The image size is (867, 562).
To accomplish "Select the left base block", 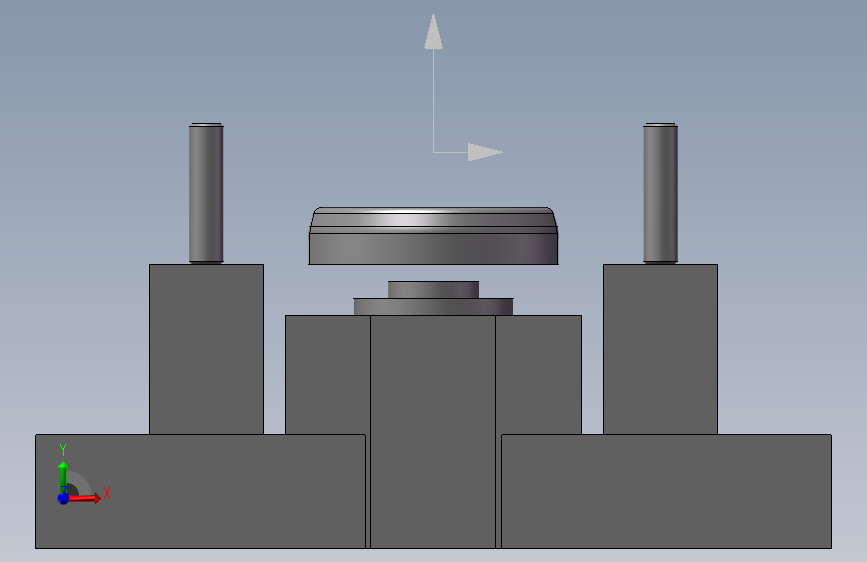I will [200, 491].
